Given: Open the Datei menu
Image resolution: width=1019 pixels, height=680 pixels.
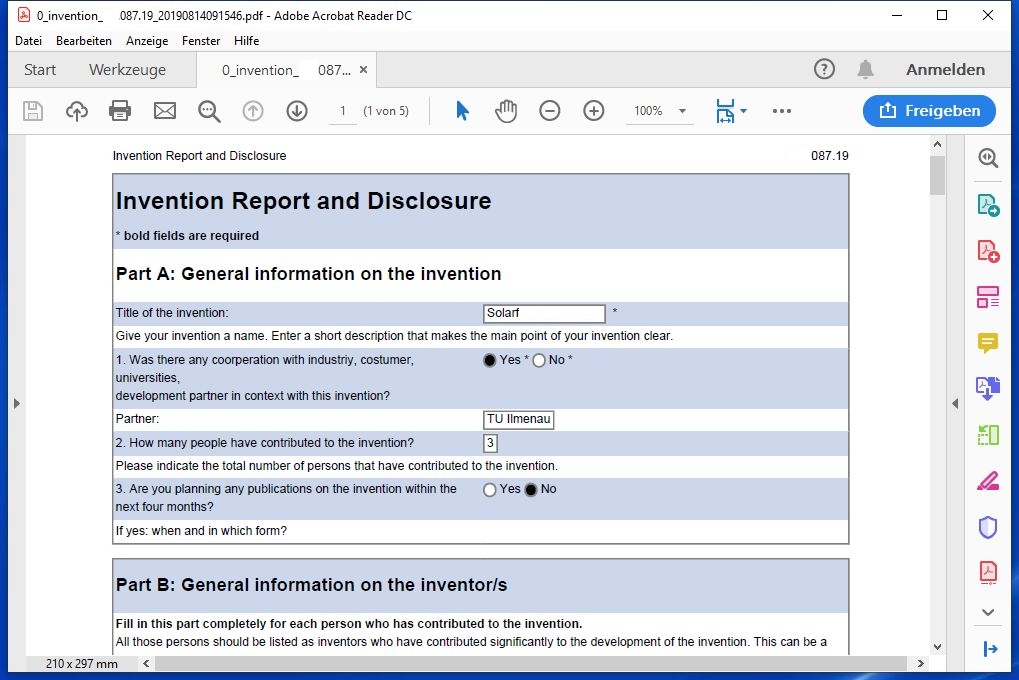Looking at the screenshot, I should (x=29, y=41).
